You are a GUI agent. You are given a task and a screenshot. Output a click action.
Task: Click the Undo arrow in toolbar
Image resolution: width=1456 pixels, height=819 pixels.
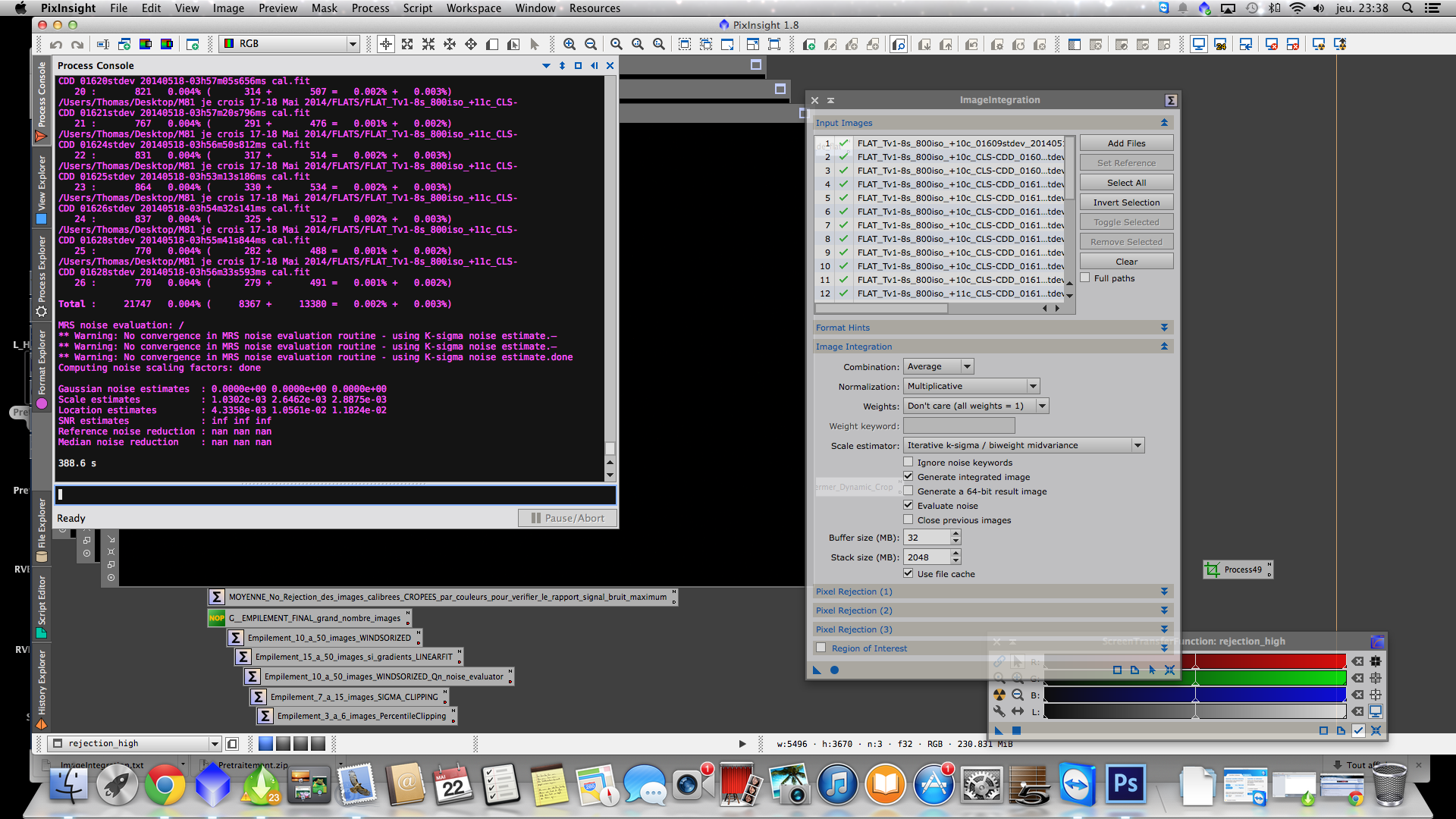click(x=56, y=45)
